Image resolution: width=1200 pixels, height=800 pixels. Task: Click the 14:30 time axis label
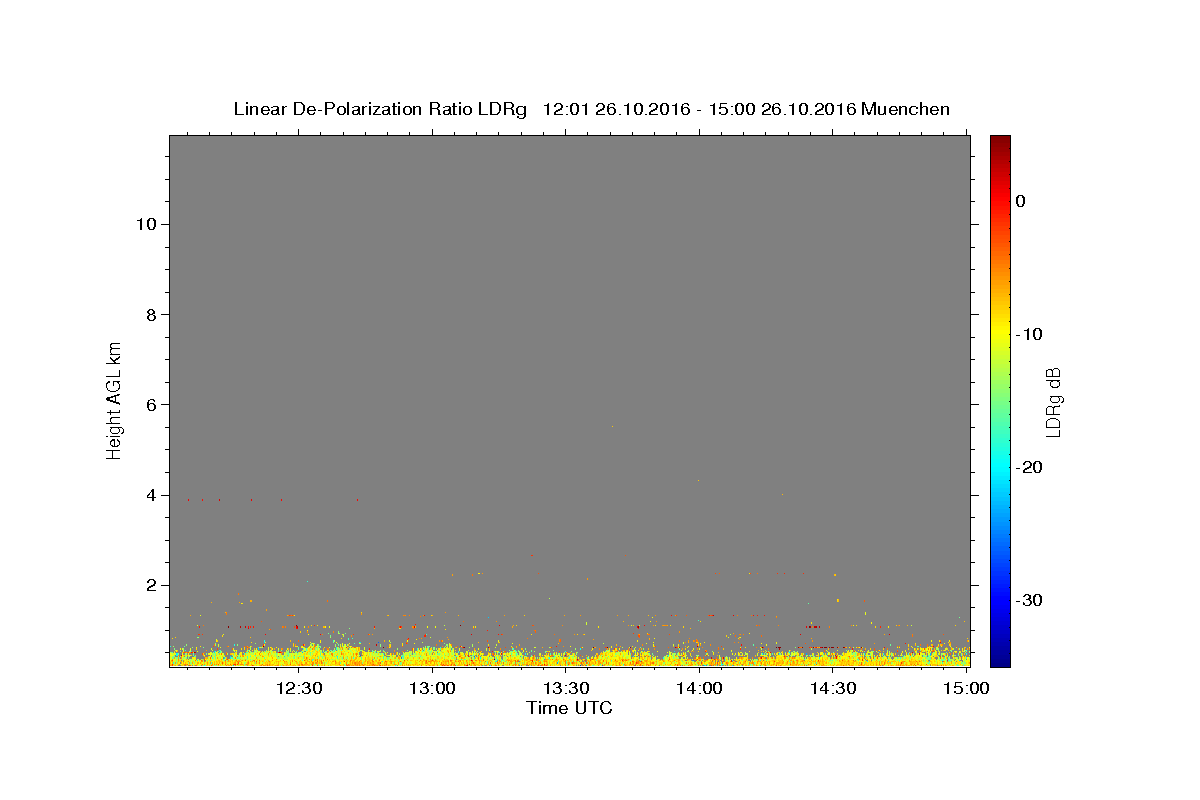pyautogui.click(x=833, y=688)
